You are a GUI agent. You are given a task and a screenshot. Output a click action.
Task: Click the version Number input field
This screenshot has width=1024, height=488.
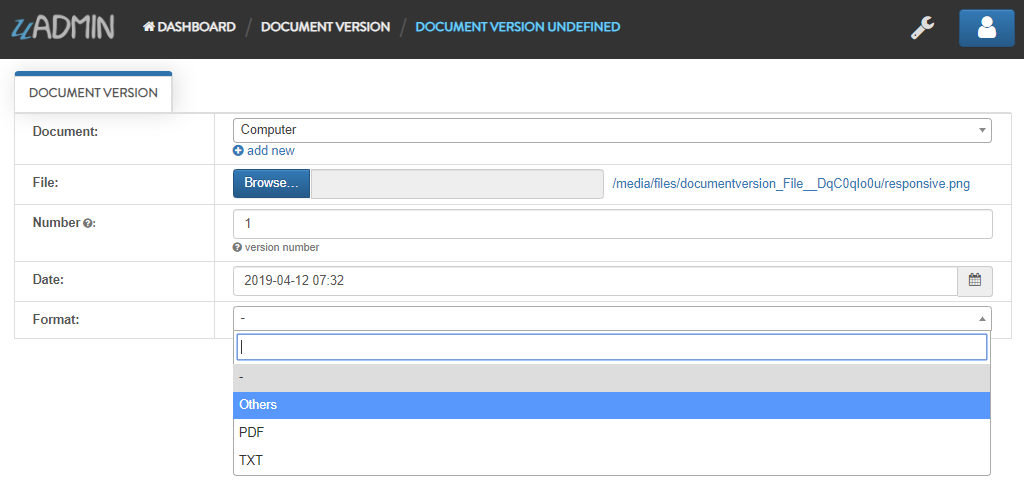613,224
